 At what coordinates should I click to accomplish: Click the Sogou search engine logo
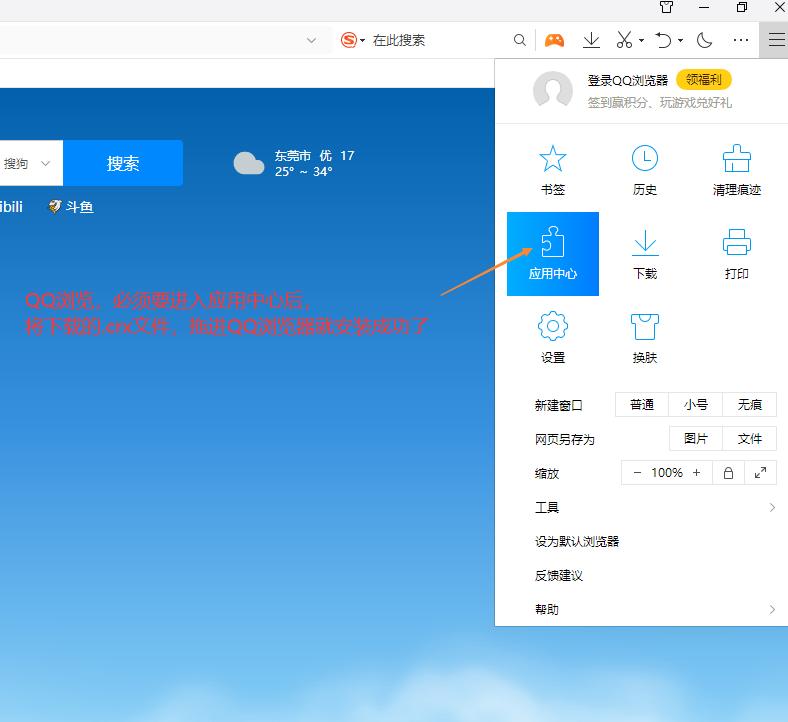[x=348, y=40]
